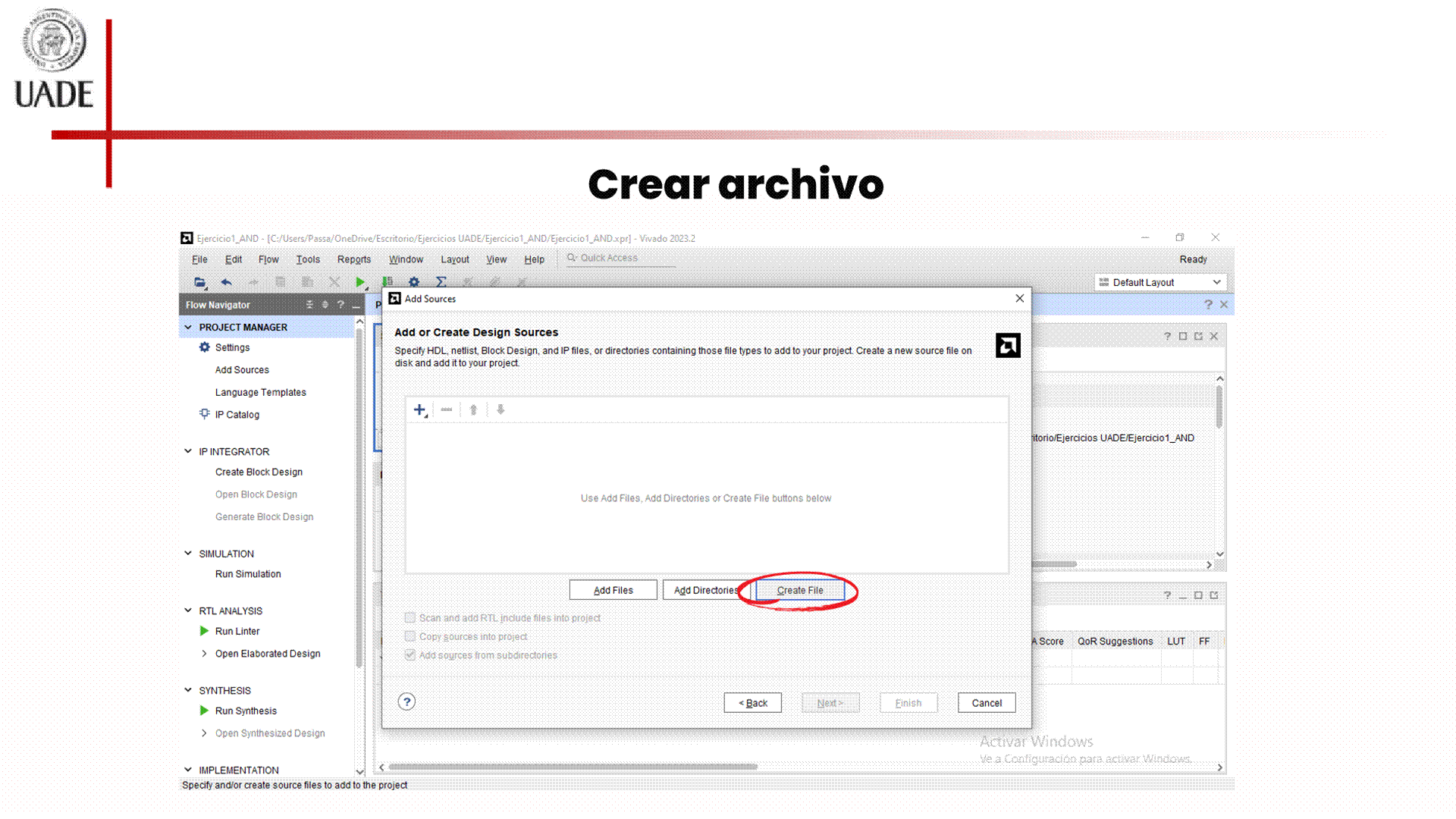Viewport: 1456px width, 819px height.
Task: Click the Undo arrow in toolbar
Action: (x=226, y=282)
